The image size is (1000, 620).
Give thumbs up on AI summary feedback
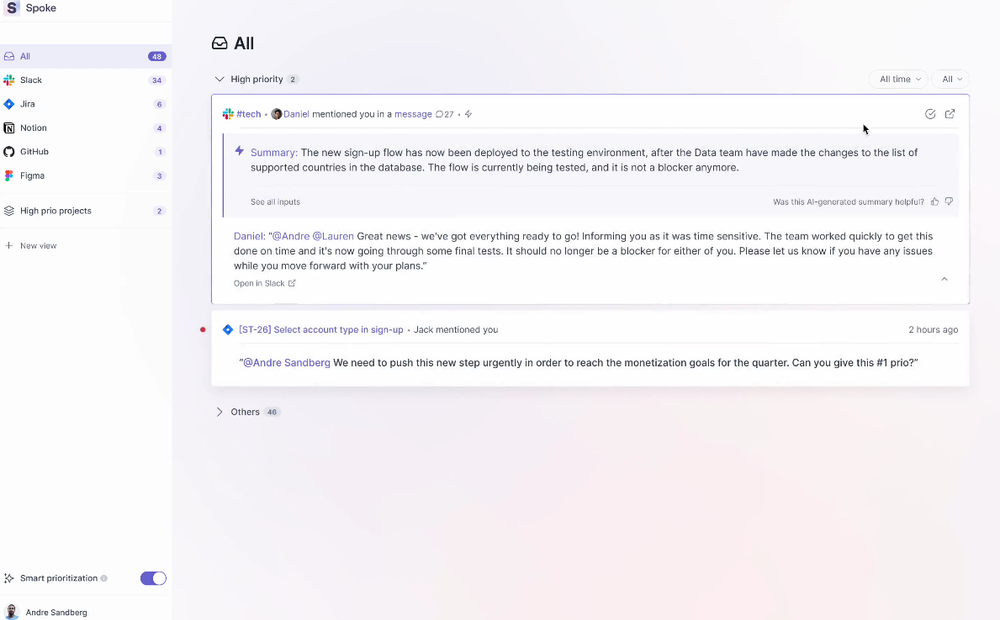934,201
